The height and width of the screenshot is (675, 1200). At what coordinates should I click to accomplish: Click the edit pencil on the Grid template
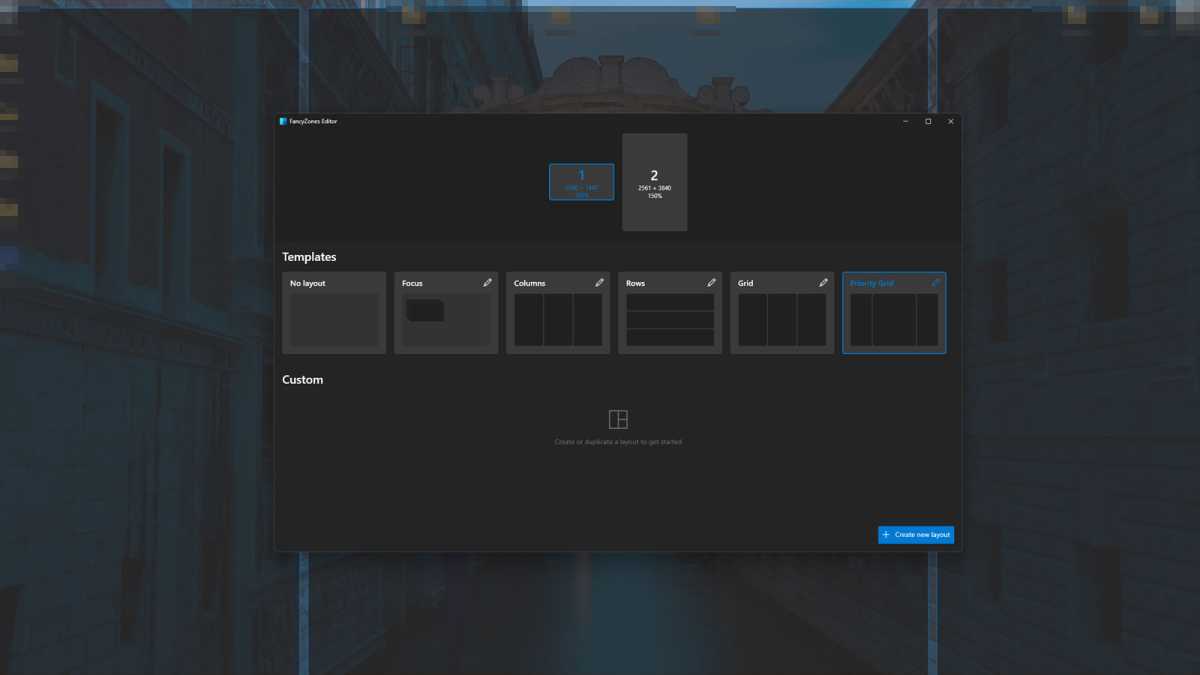coord(823,283)
